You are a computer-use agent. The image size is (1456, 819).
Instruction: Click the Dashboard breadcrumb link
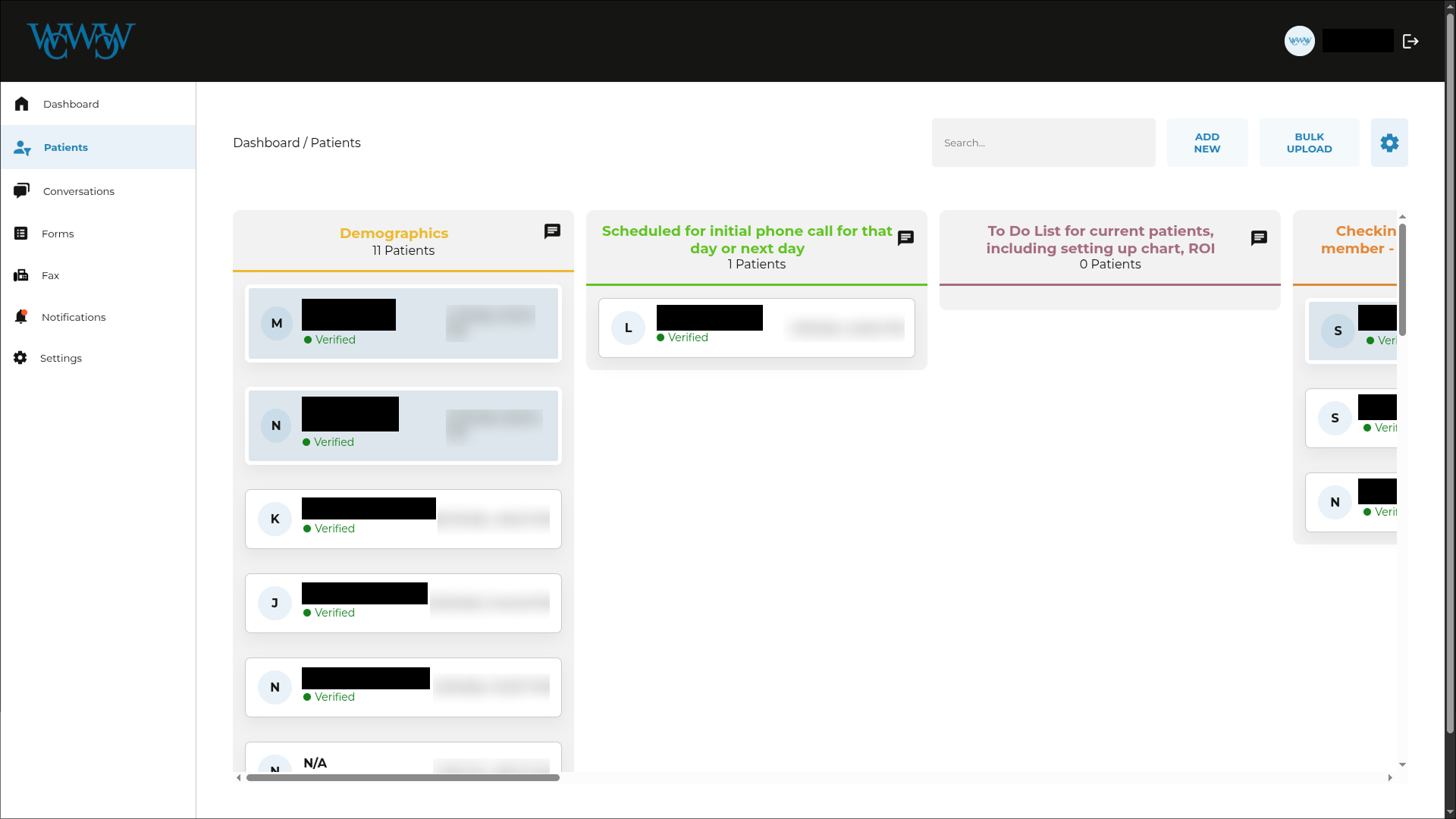(x=265, y=143)
